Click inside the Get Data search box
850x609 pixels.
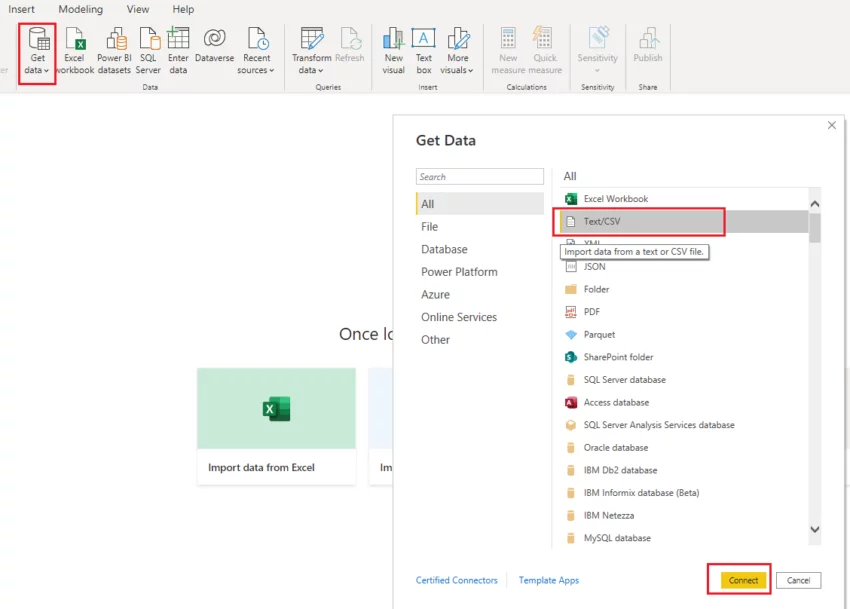480,176
